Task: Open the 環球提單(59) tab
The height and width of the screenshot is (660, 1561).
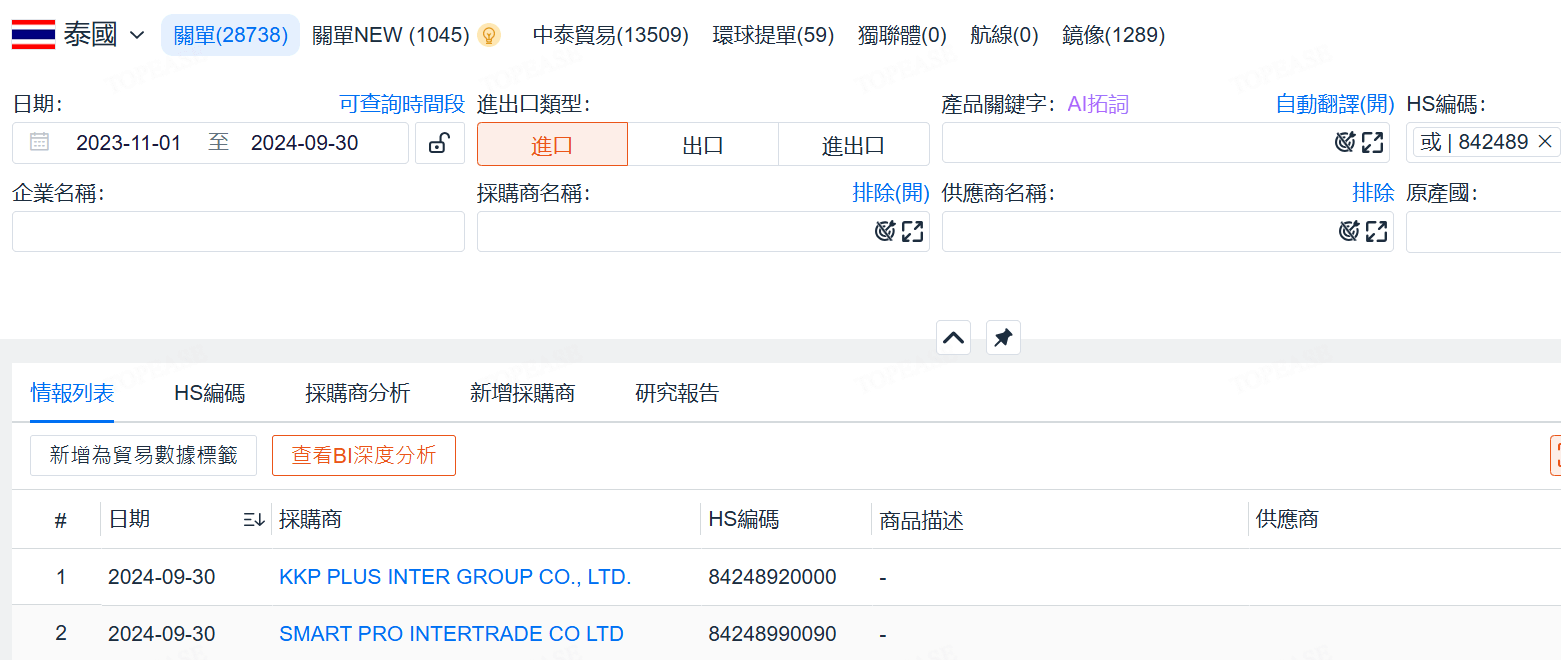Action: (x=773, y=35)
